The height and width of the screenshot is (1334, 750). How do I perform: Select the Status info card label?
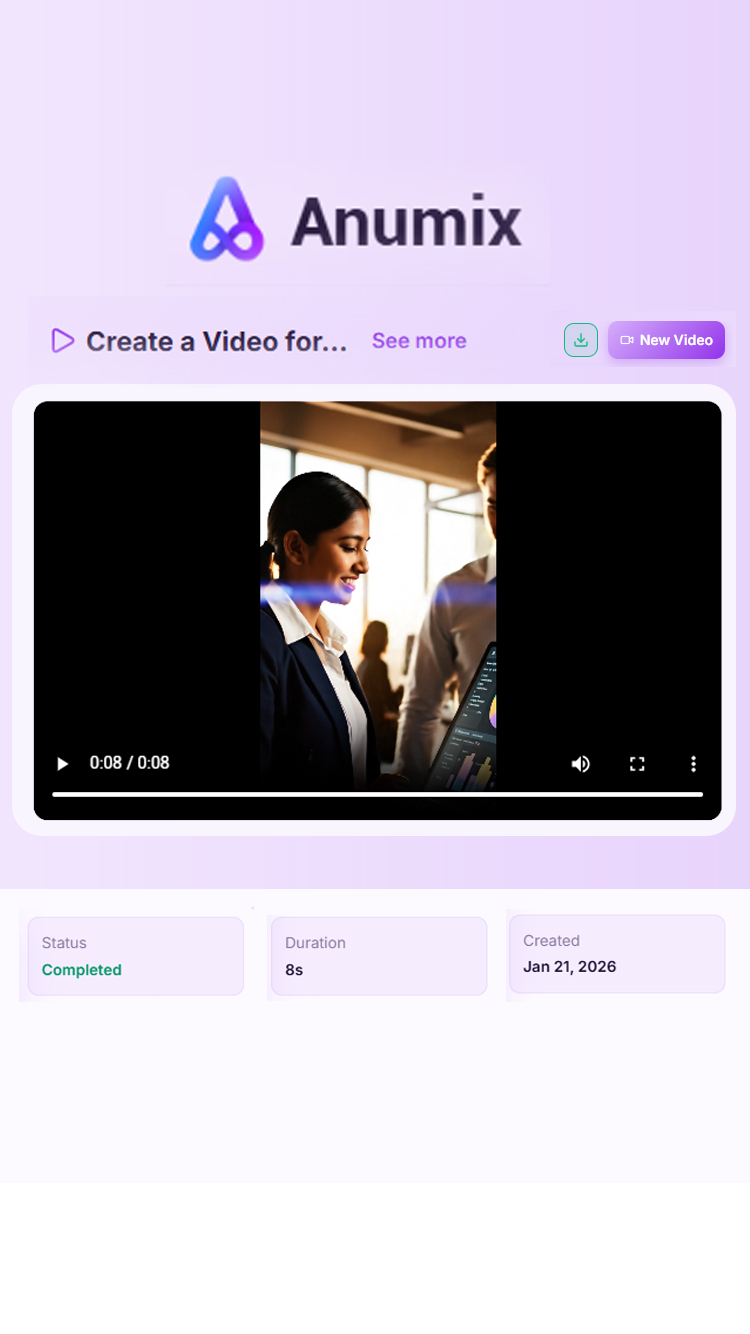64,943
